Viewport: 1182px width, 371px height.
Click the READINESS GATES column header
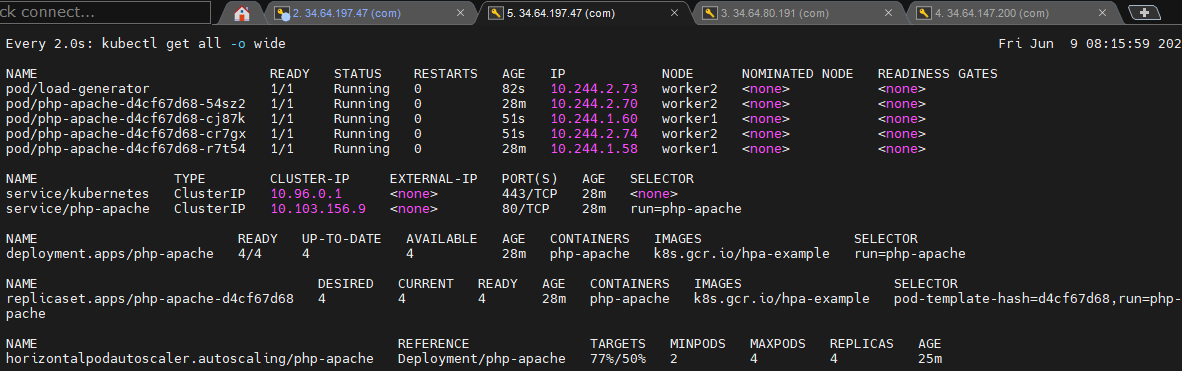tap(938, 73)
